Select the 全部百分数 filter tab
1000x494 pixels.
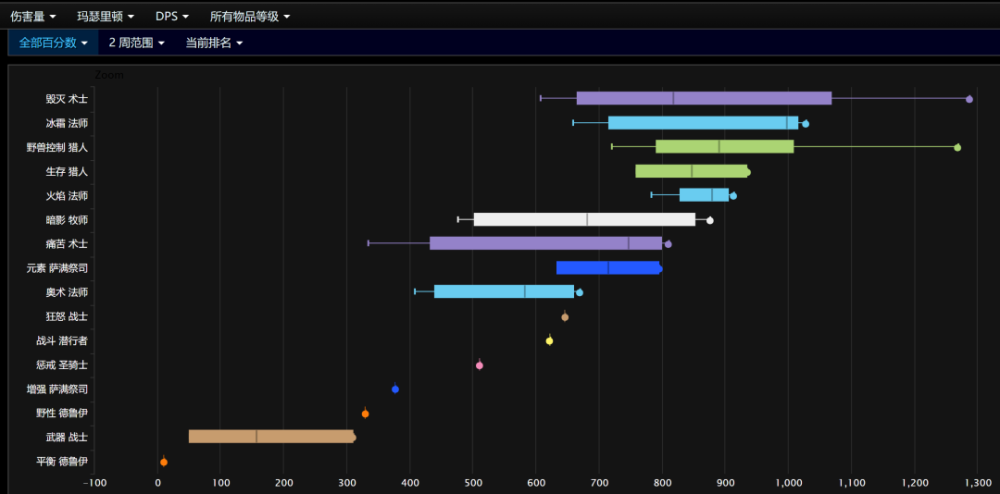click(x=53, y=43)
